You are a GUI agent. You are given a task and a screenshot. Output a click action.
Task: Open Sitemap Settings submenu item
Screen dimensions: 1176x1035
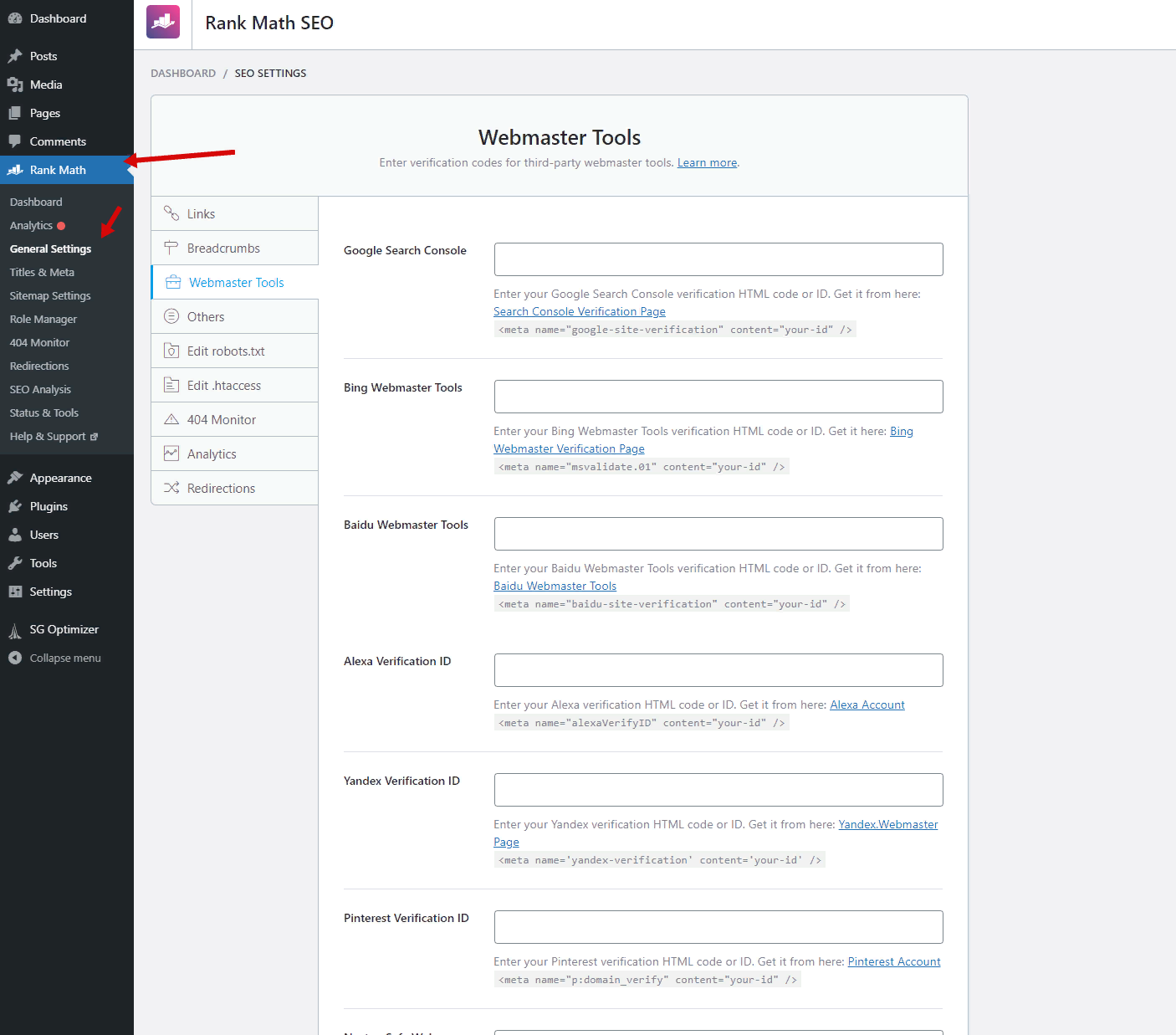tap(50, 295)
